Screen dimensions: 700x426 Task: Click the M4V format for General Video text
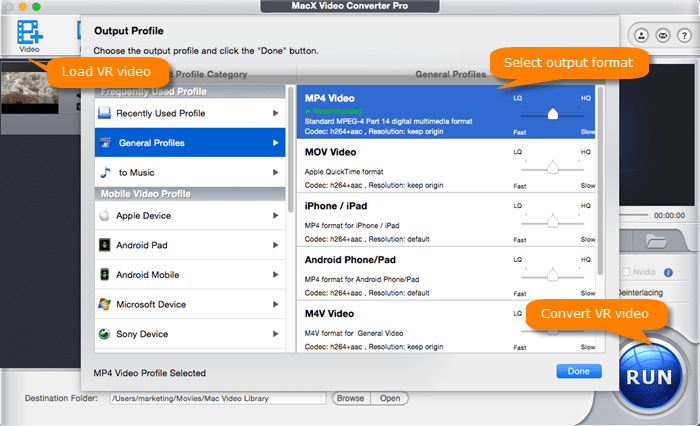[x=354, y=333]
